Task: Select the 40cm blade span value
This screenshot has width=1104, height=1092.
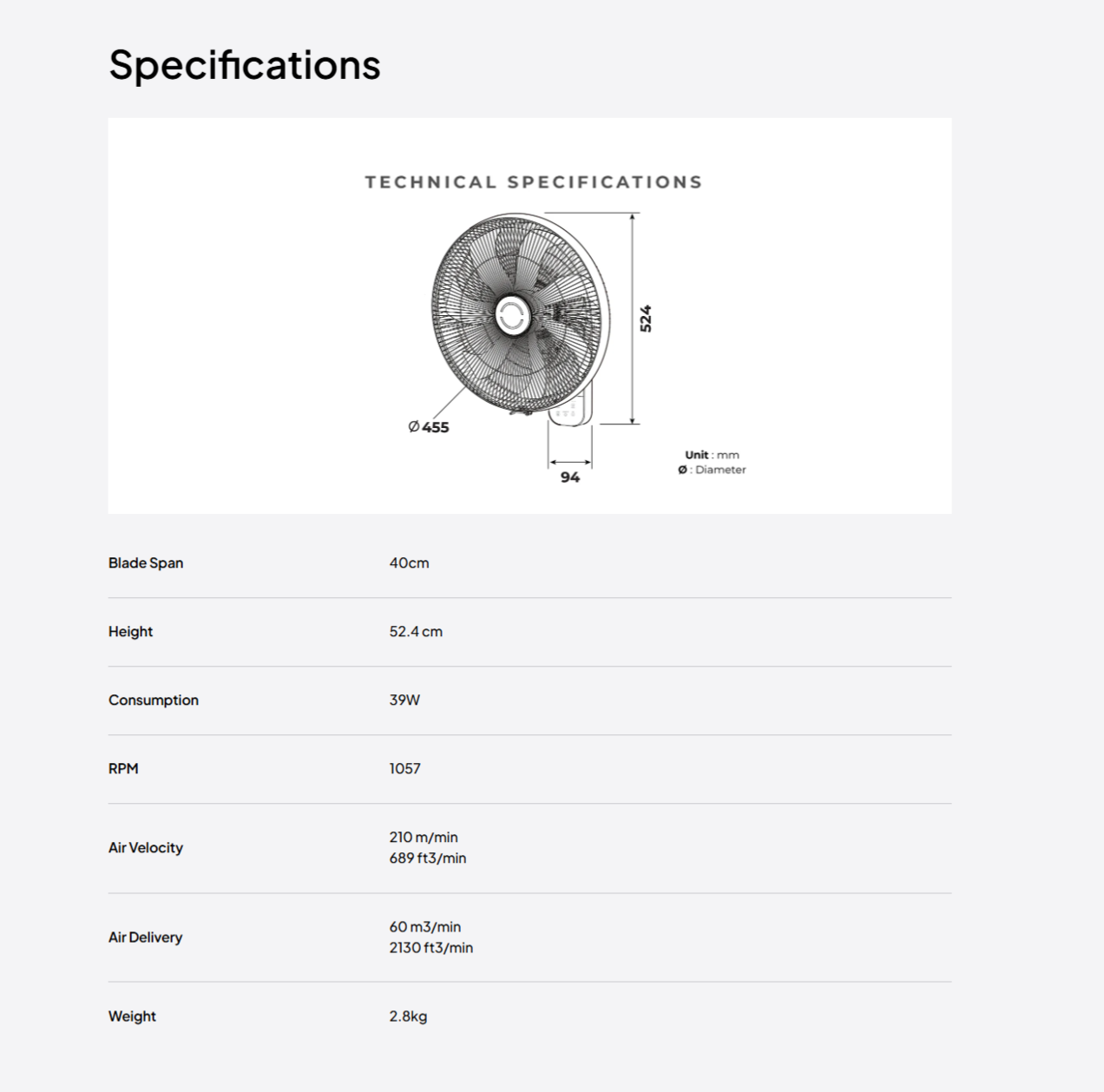Action: tap(409, 562)
